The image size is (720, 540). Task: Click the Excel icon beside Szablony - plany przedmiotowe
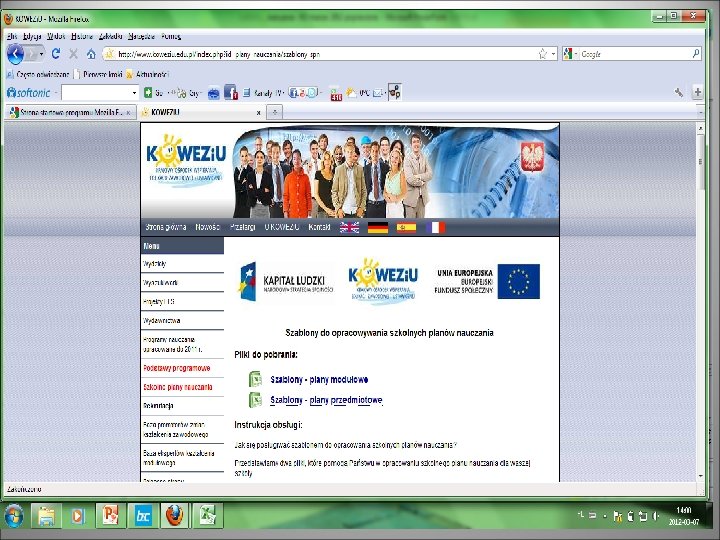(x=255, y=399)
